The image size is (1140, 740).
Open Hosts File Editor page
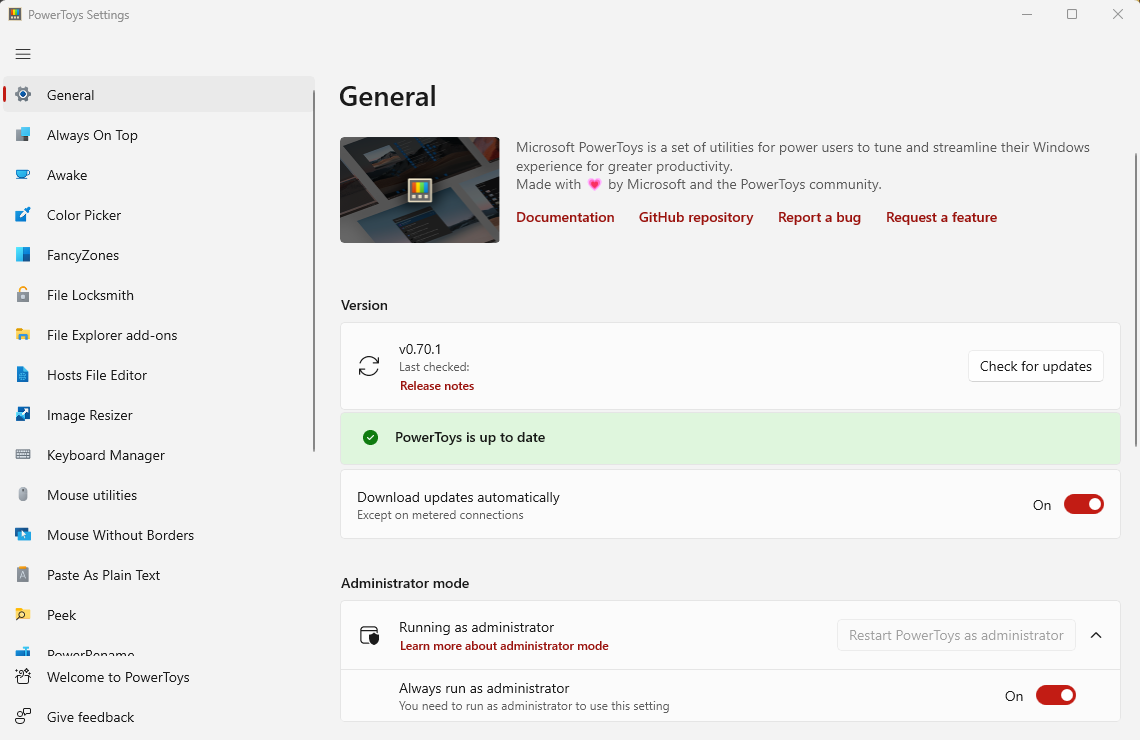pyautogui.click(x=159, y=374)
